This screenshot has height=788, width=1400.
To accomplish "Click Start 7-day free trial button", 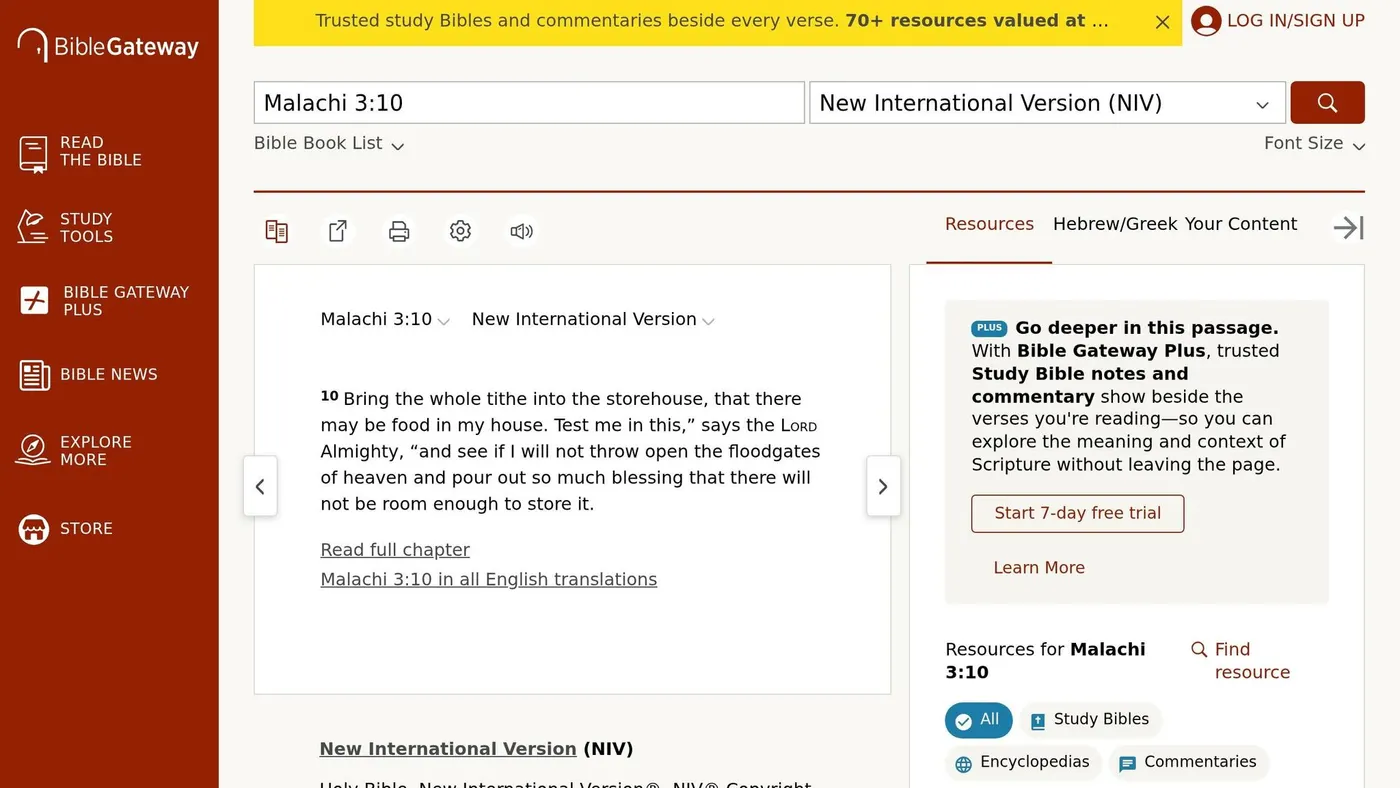I will 1077,514.
